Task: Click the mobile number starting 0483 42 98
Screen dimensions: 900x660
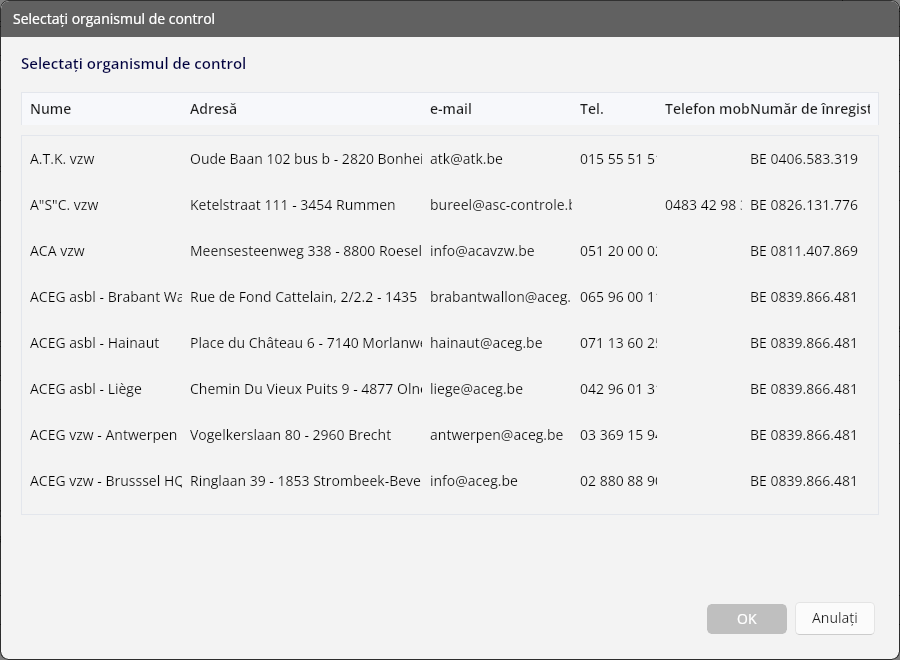Action: (x=703, y=205)
